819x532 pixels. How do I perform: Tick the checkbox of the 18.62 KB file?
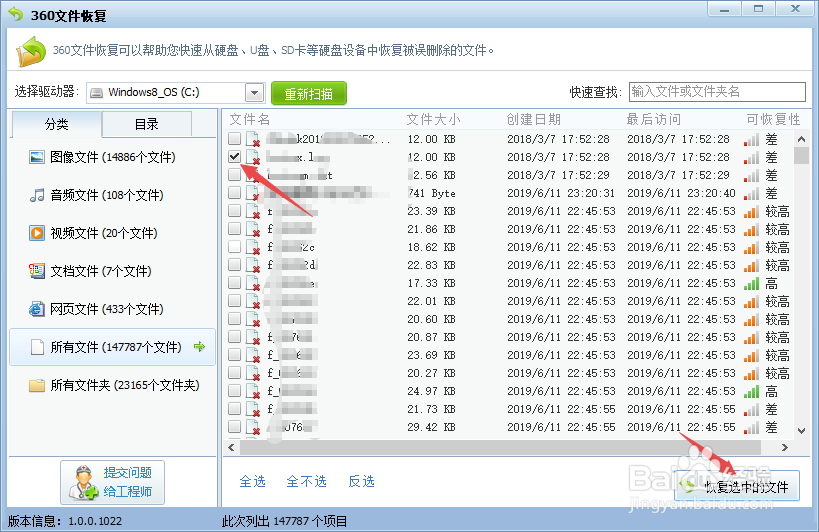tap(235, 246)
